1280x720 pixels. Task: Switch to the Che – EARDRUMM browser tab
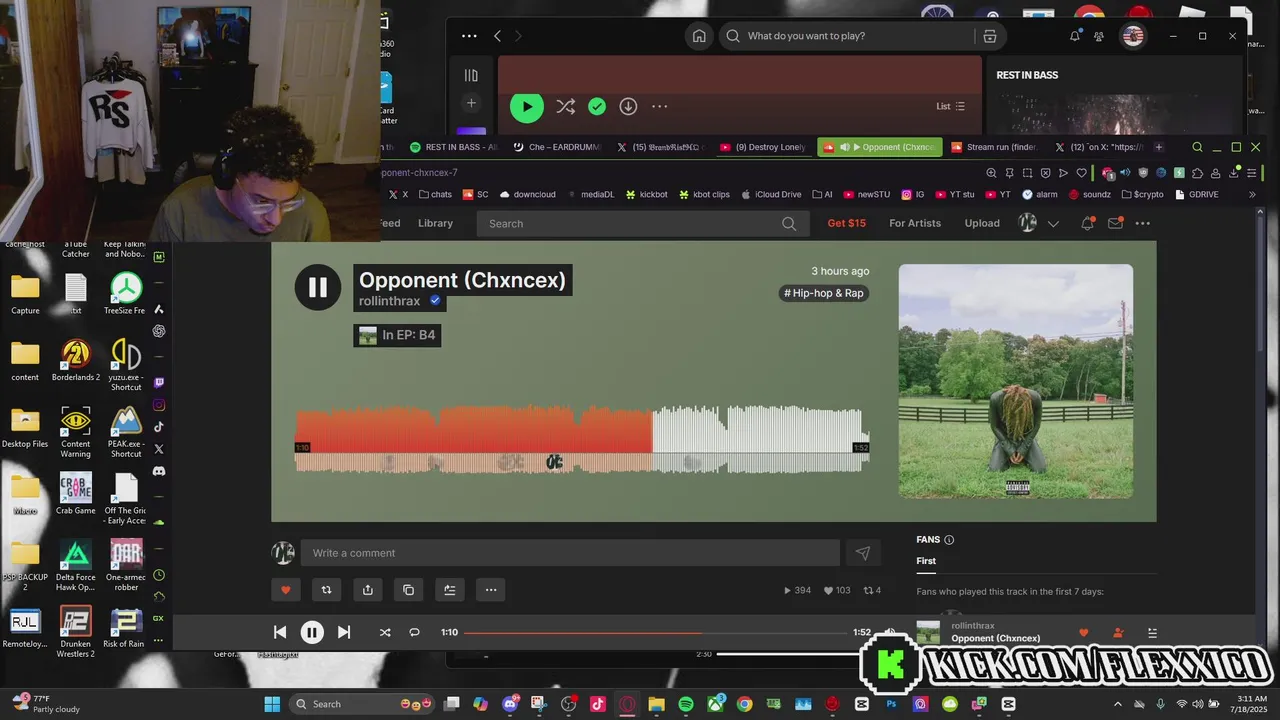557,147
